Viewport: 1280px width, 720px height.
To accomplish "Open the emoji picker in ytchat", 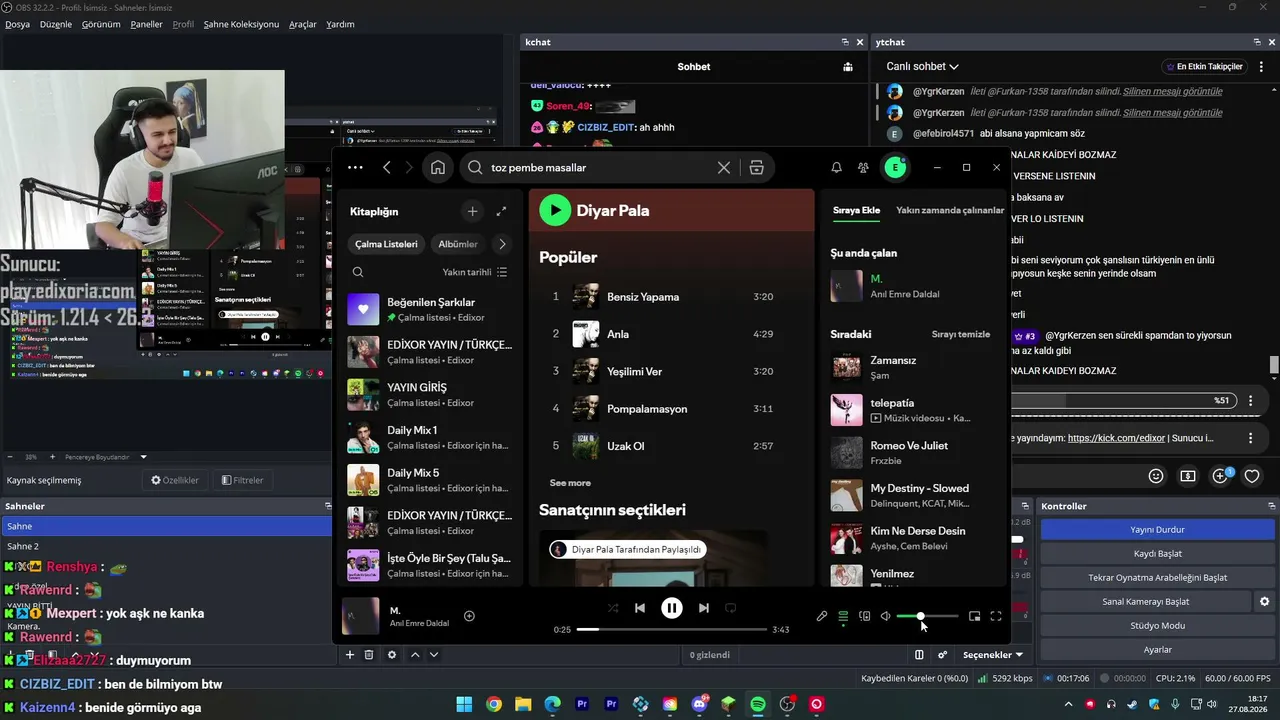I will pyautogui.click(x=1156, y=476).
